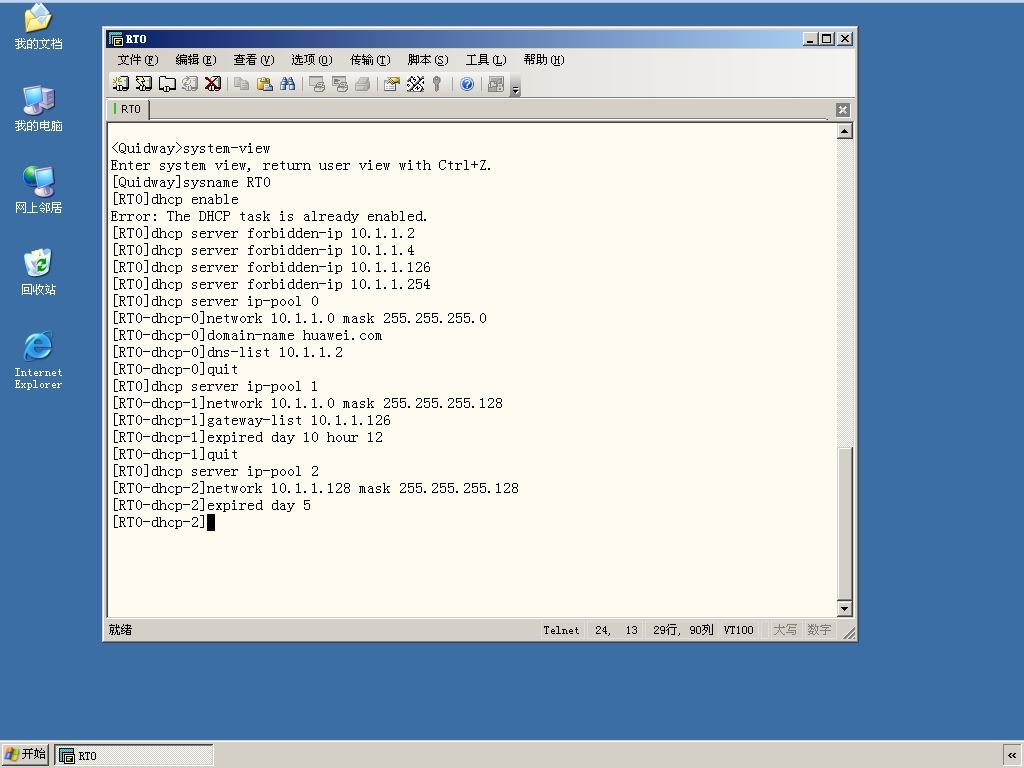Open the Keymap Editor icon
Image resolution: width=1024 pixels, height=768 pixels.
pyautogui.click(x=415, y=84)
